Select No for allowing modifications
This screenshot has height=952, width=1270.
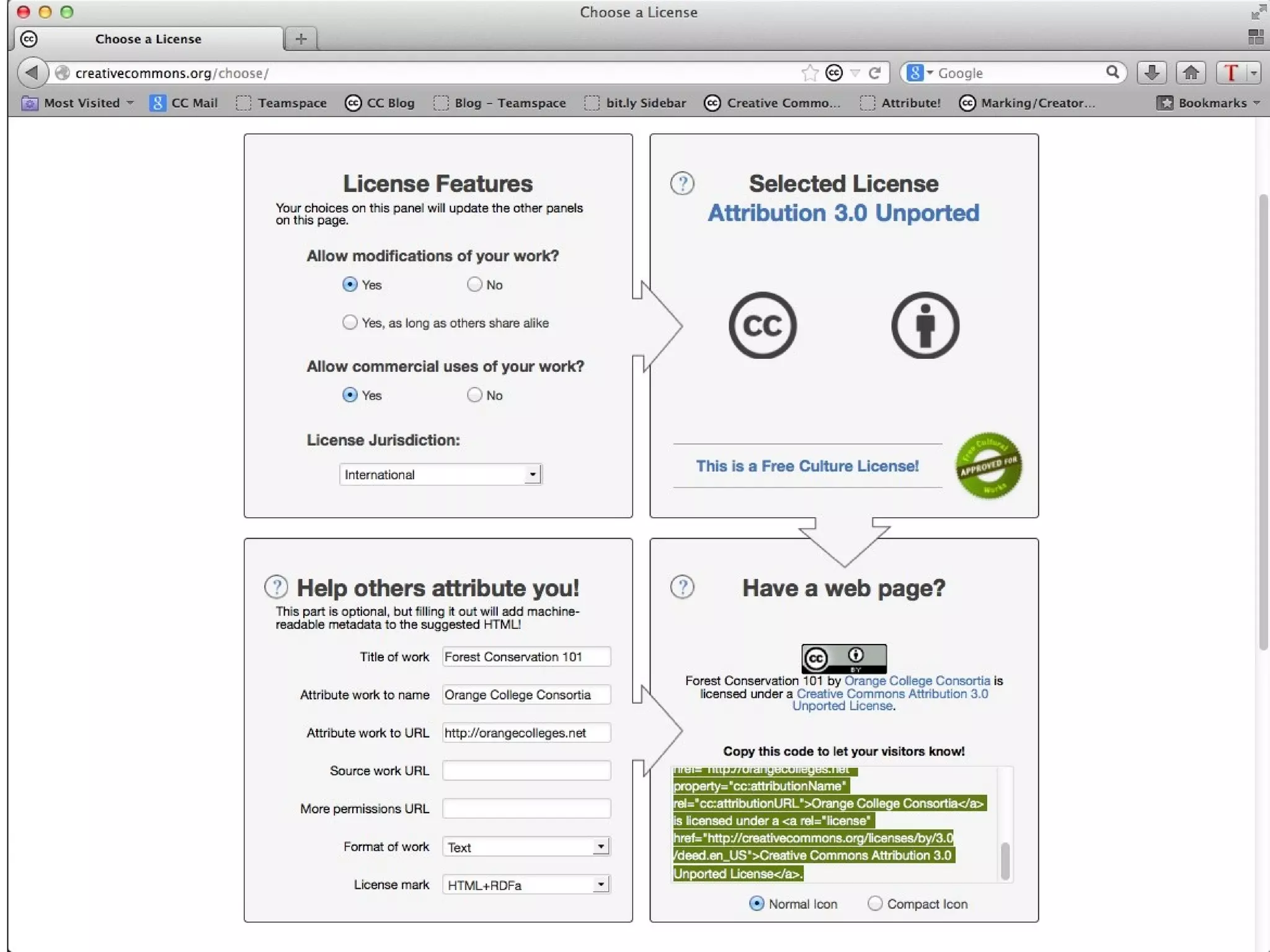[x=474, y=284]
